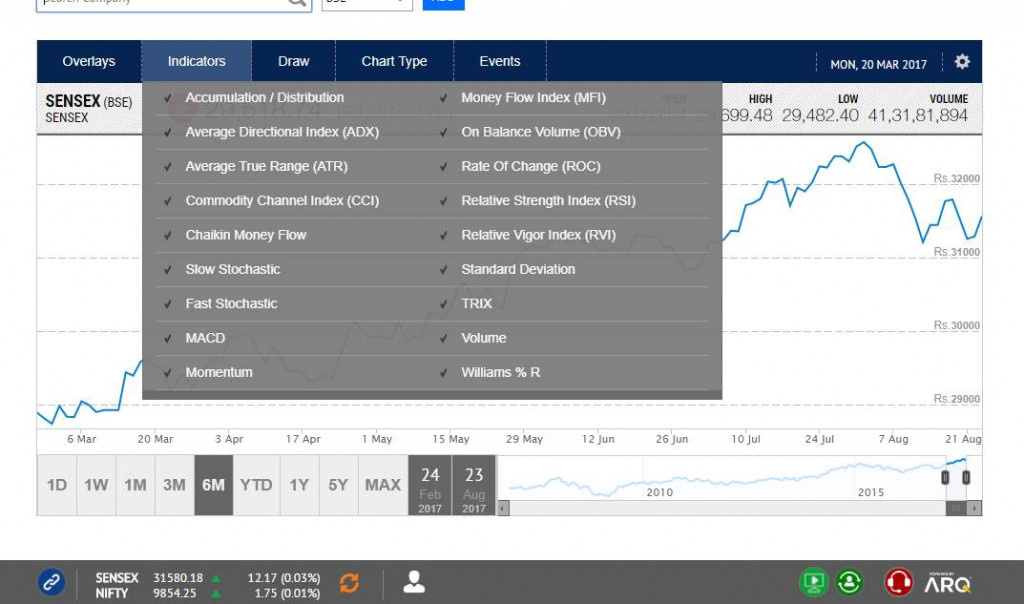Expand the Overlays menu

point(89,62)
